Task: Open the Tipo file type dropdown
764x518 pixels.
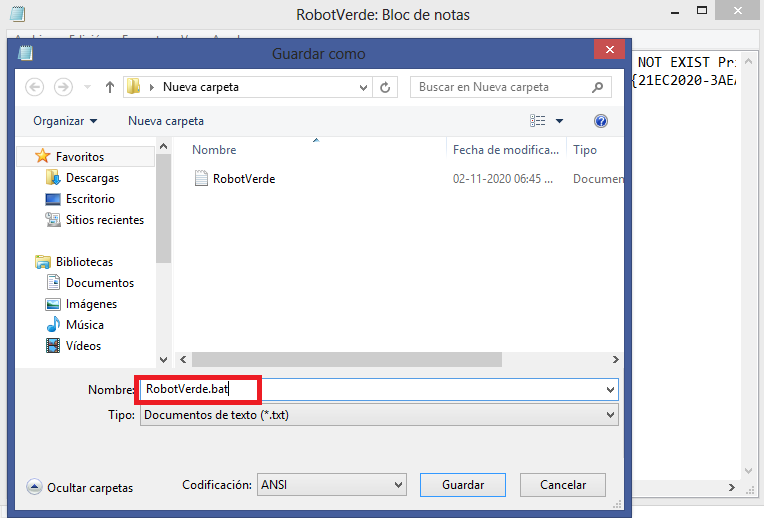Action: [380, 415]
